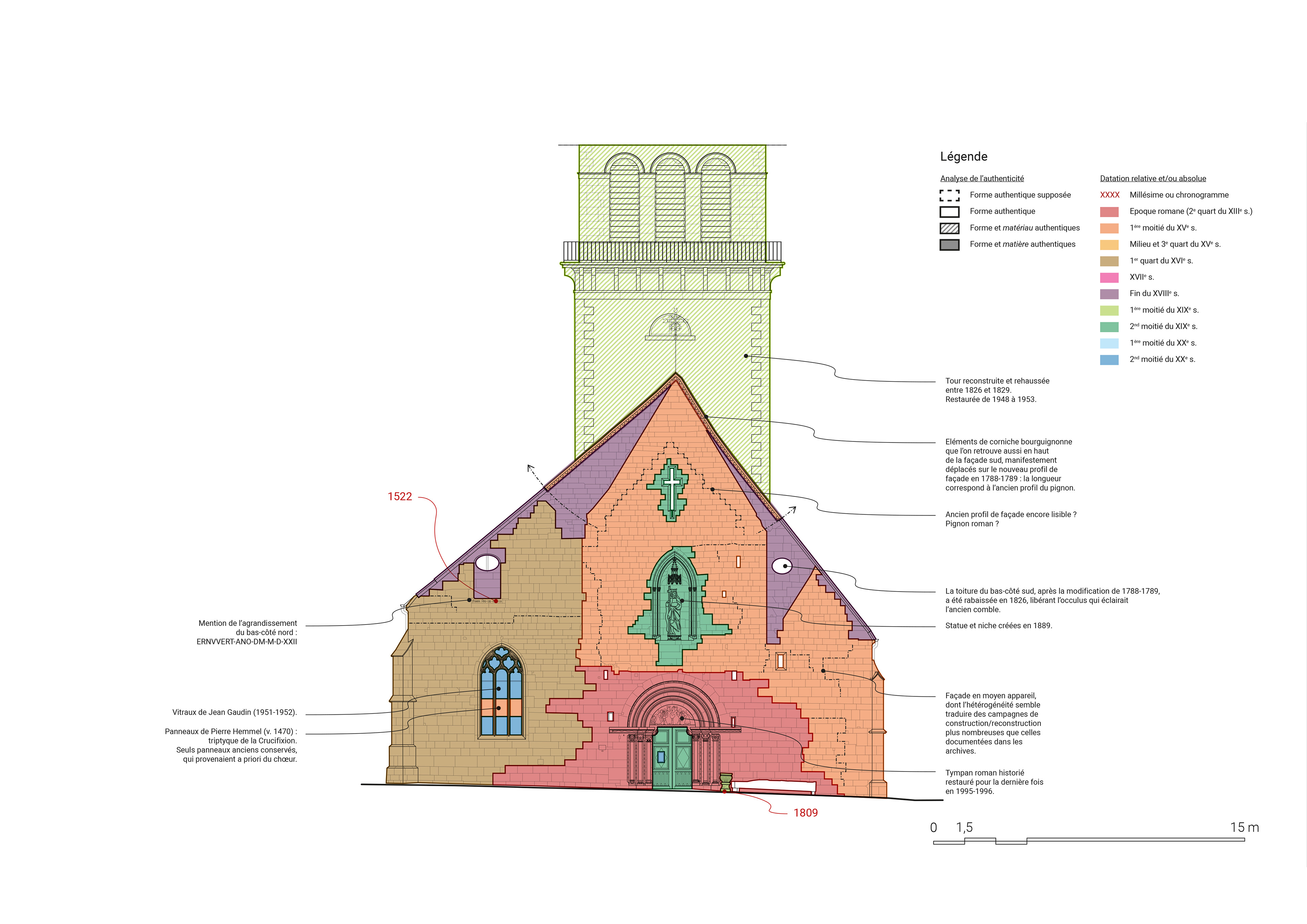Select the '2nd moitié du XXe s.' blue swatch

pos(1109,360)
